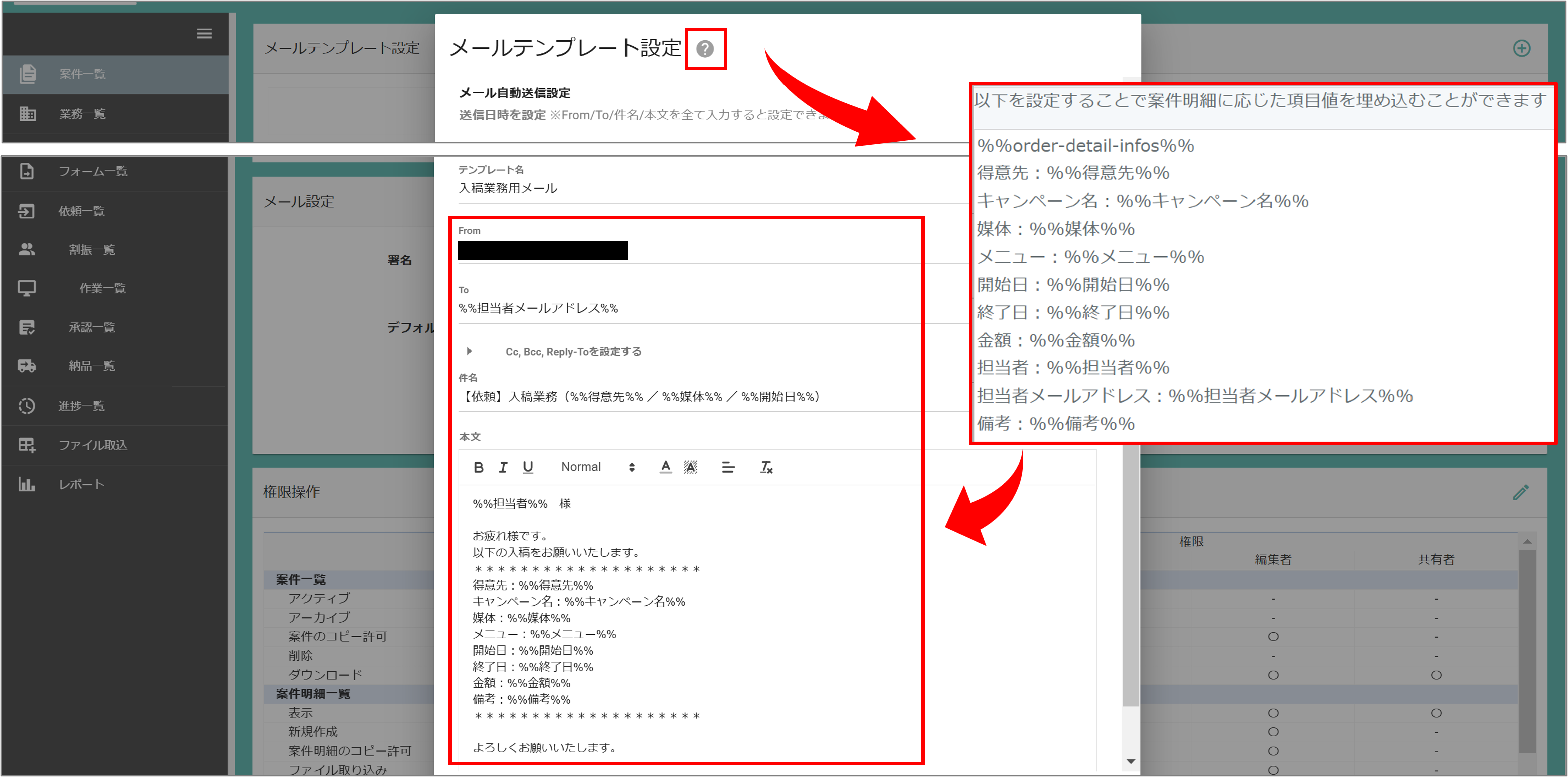
Task: Click the 依頼一覧 request icon
Action: (26, 211)
